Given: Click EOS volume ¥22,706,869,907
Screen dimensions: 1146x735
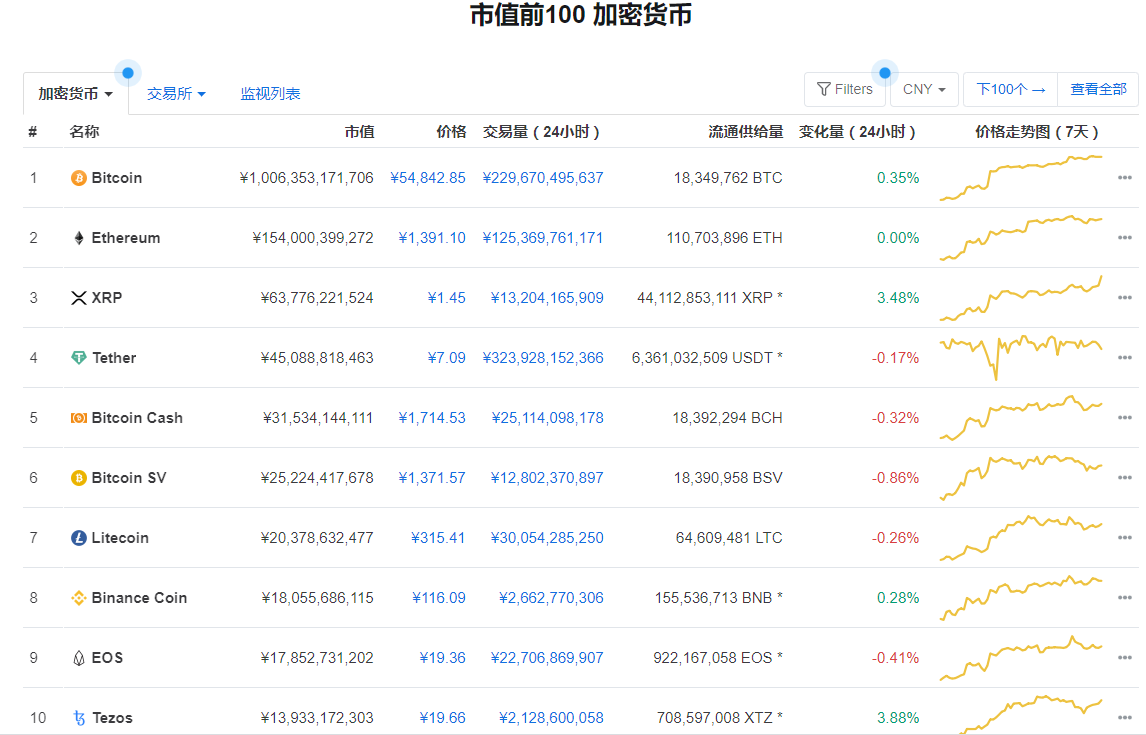Looking at the screenshot, I should pos(547,658).
